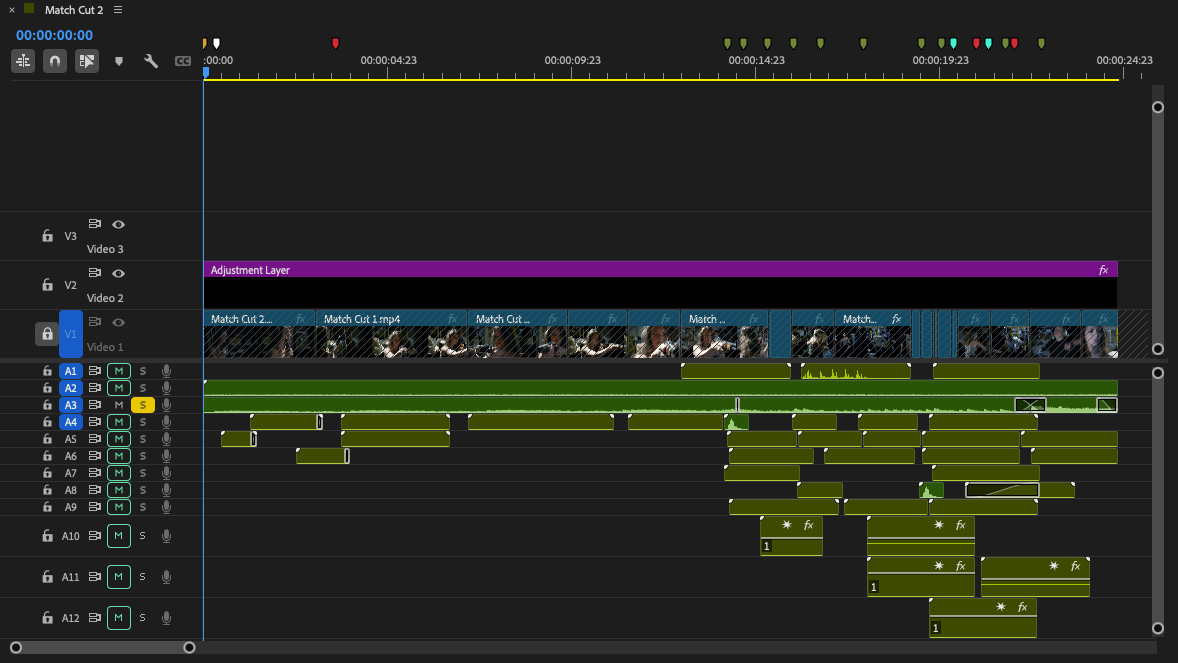Select the Match Cut 2 sequence tab
The image size is (1178, 663).
click(x=74, y=10)
